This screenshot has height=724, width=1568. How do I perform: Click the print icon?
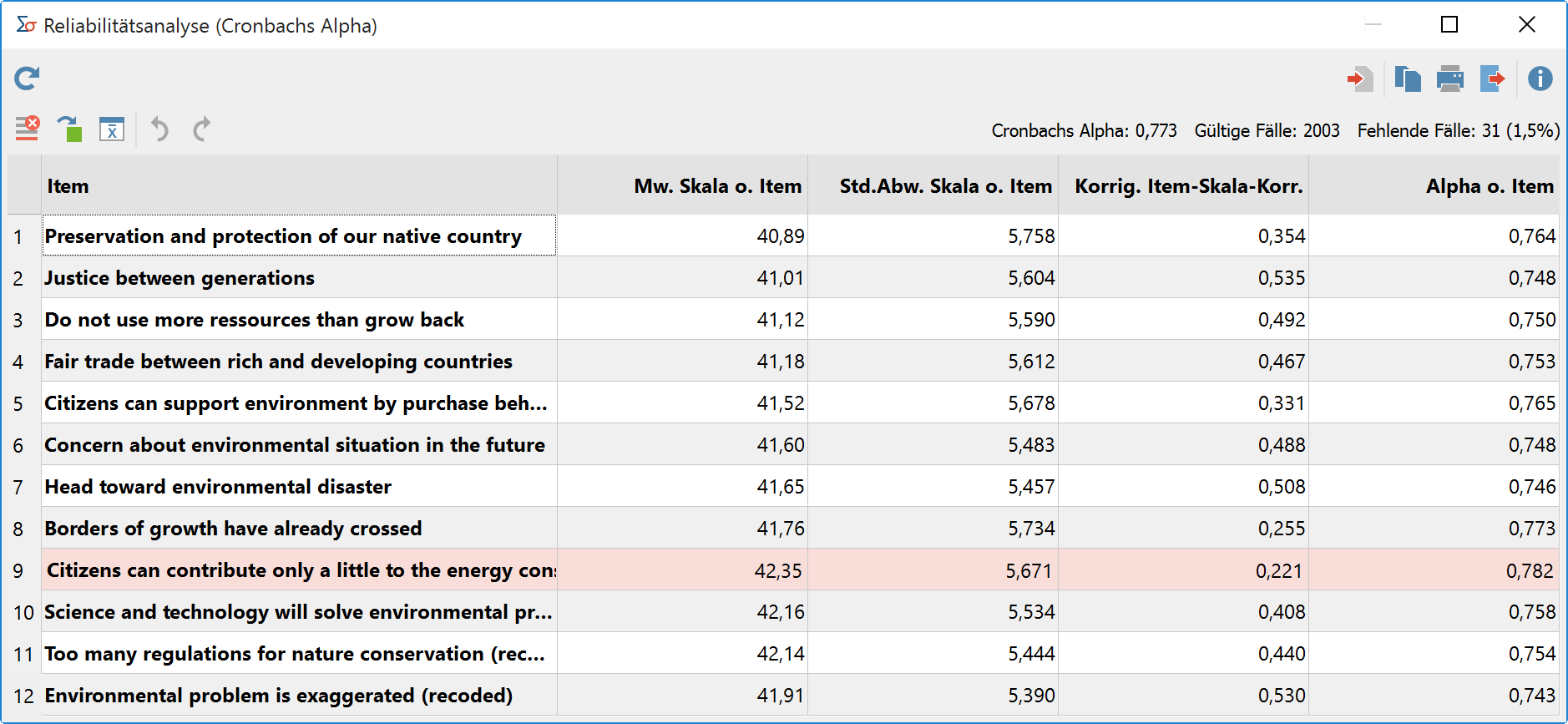pyautogui.click(x=1450, y=79)
